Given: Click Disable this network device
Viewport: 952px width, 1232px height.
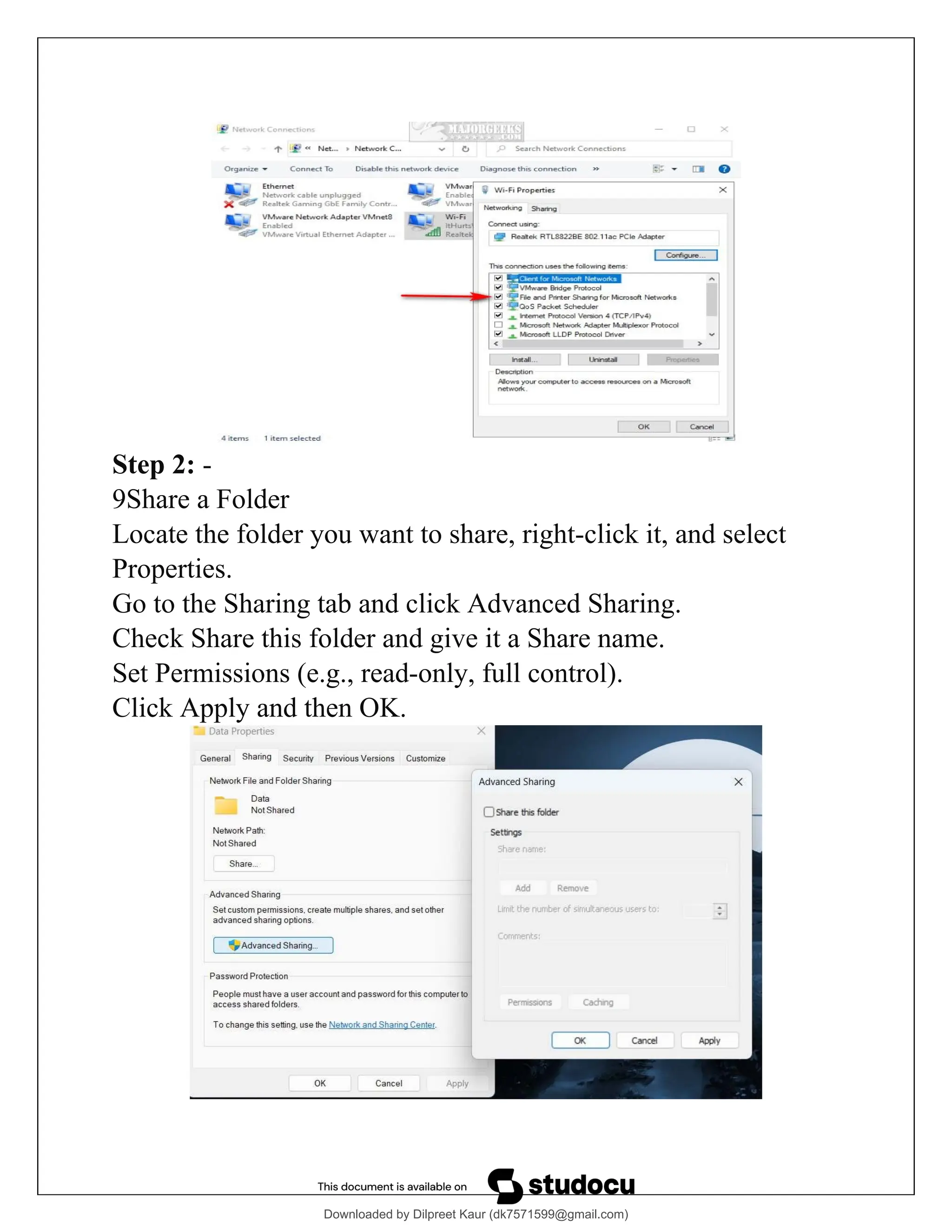Looking at the screenshot, I should coord(407,169).
